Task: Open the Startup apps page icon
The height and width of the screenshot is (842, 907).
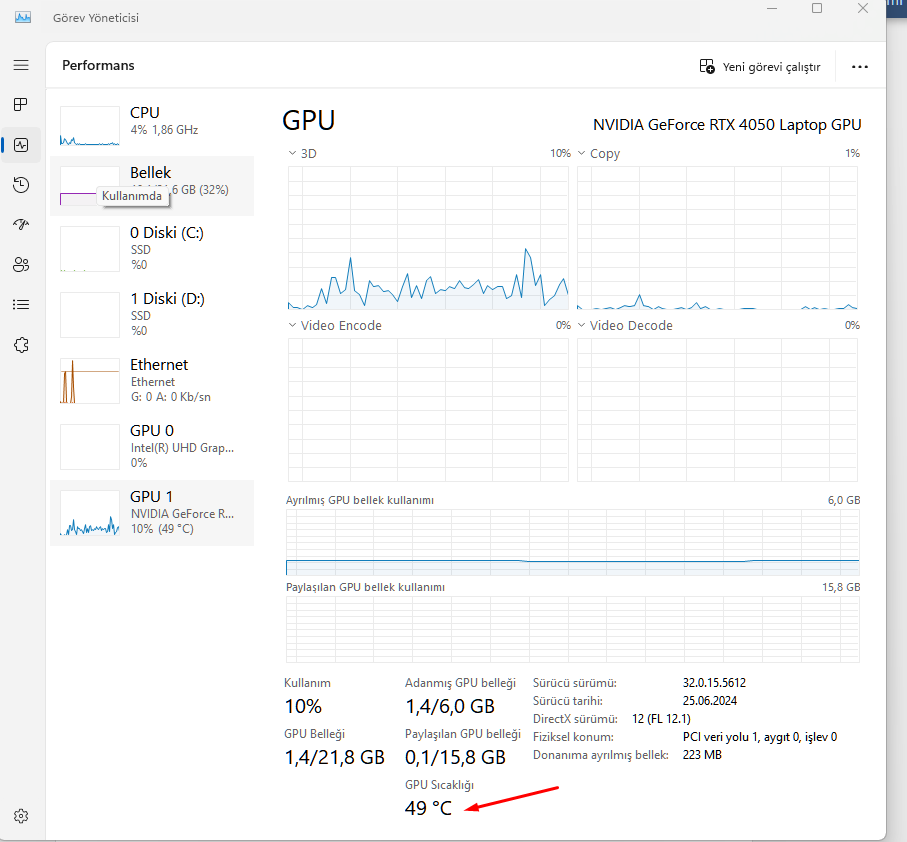Action: coord(21,225)
